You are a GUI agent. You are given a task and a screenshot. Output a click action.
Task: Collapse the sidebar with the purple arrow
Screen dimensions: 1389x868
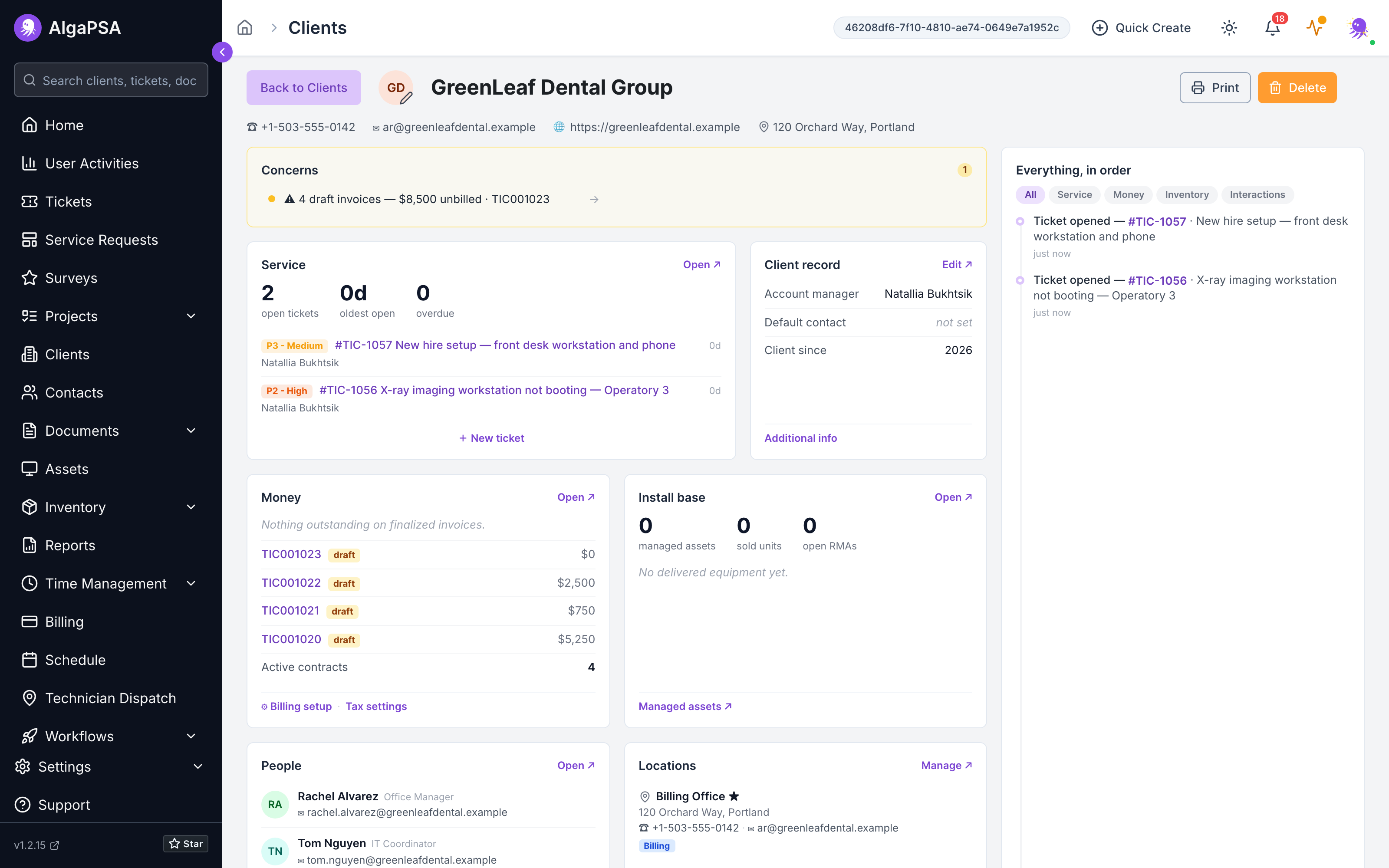pyautogui.click(x=222, y=52)
